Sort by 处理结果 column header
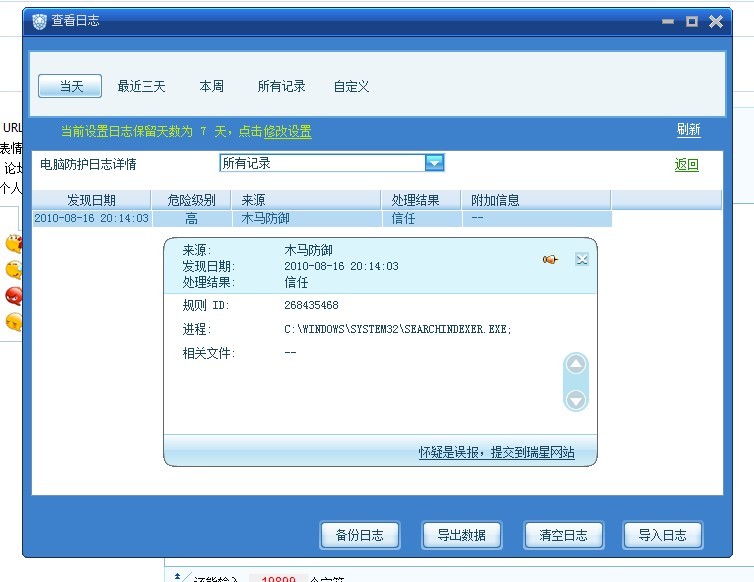754x582 pixels. click(x=421, y=200)
